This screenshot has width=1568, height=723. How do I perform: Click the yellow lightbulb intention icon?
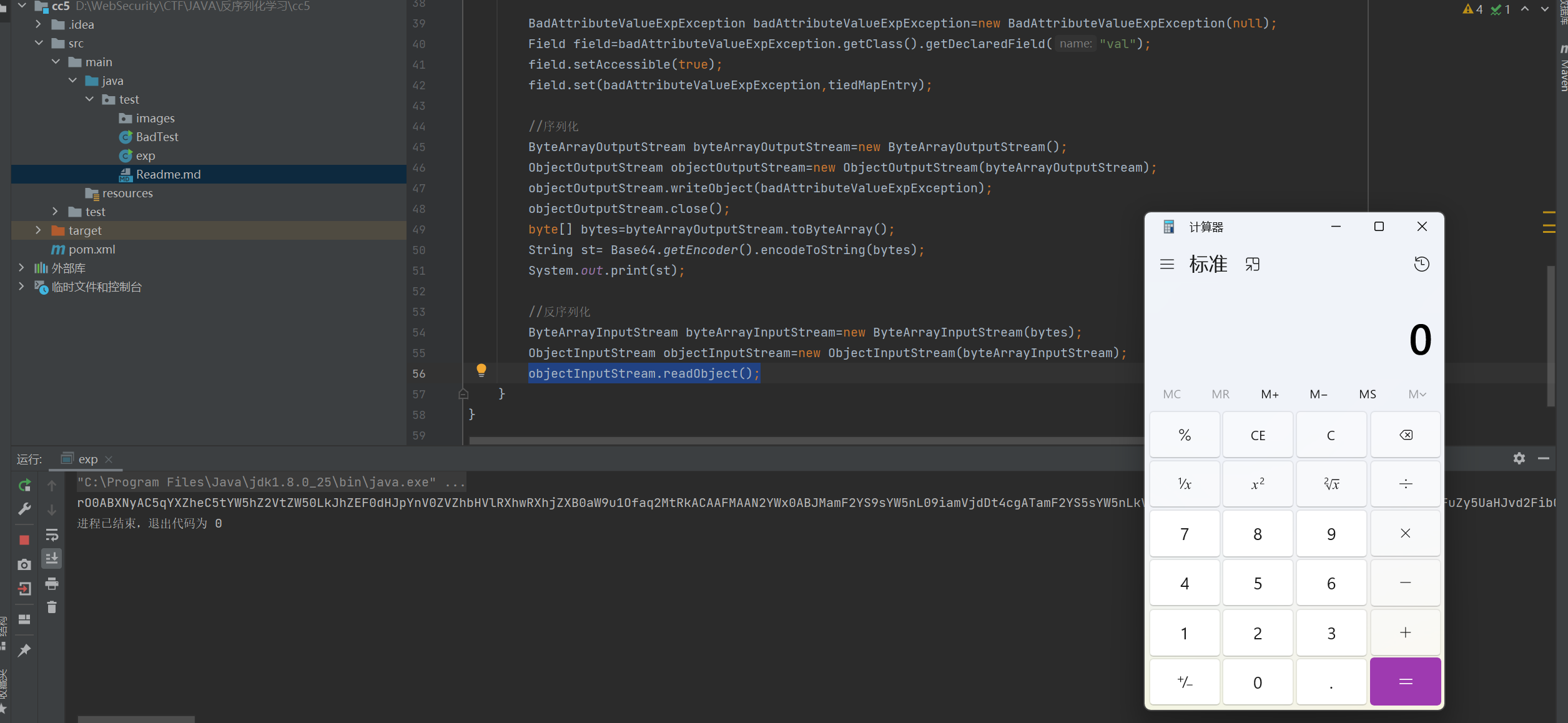(x=481, y=370)
